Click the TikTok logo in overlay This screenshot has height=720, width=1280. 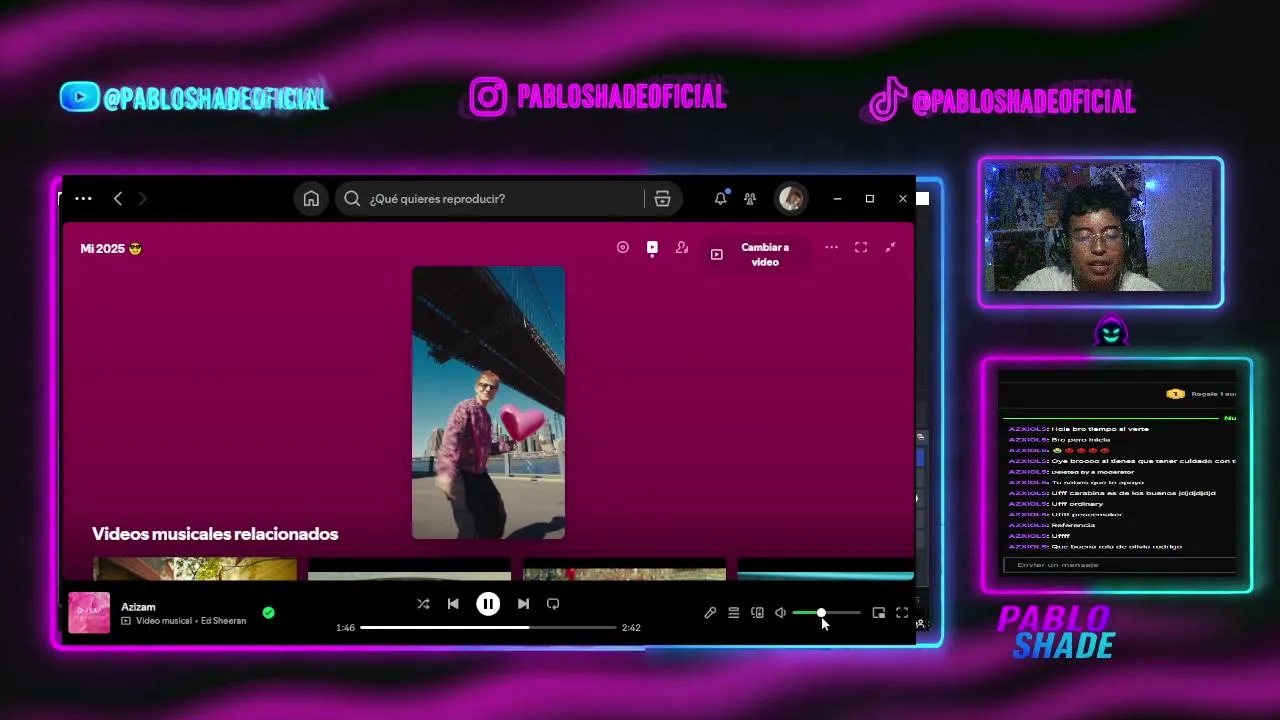pyautogui.click(x=885, y=101)
